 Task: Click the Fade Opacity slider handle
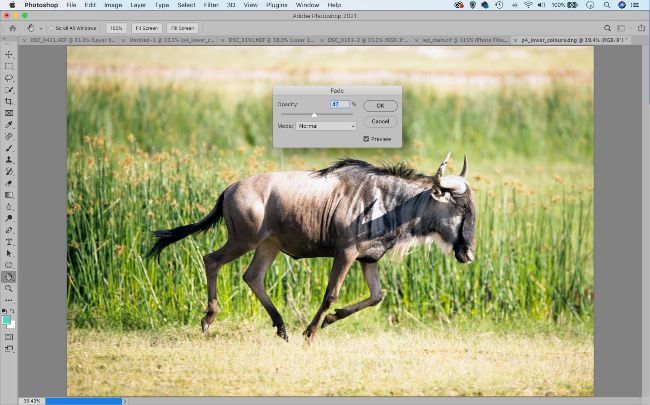pos(314,115)
